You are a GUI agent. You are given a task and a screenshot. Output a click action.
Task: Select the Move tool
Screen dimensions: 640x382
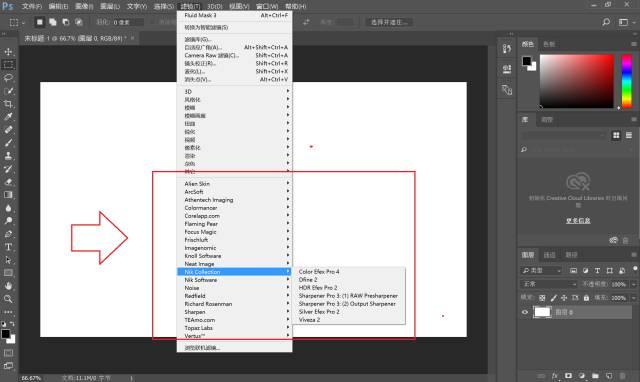click(8, 52)
